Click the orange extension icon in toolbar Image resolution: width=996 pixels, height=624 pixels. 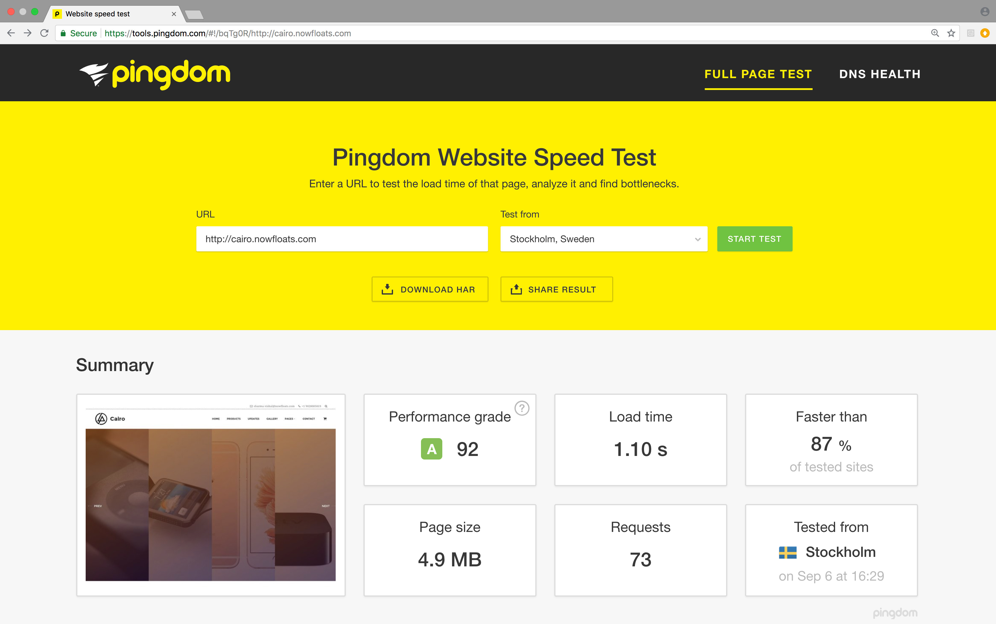pos(985,33)
